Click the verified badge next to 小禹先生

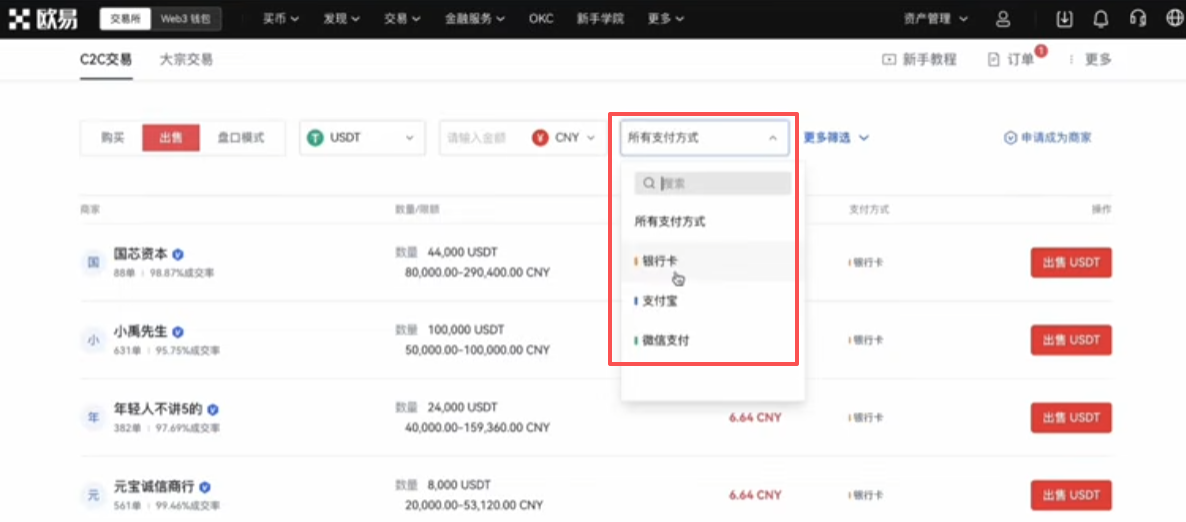[179, 331]
